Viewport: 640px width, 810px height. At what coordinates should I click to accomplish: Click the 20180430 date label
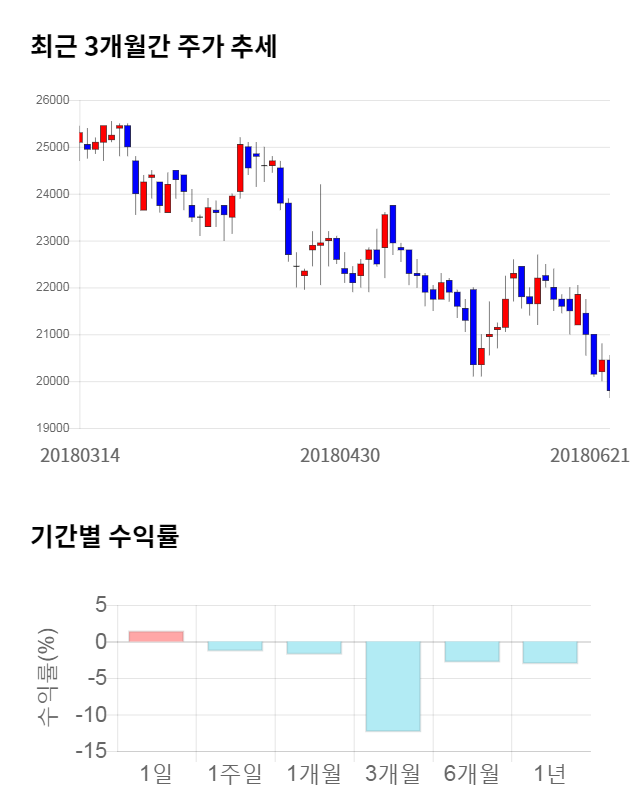pos(340,455)
